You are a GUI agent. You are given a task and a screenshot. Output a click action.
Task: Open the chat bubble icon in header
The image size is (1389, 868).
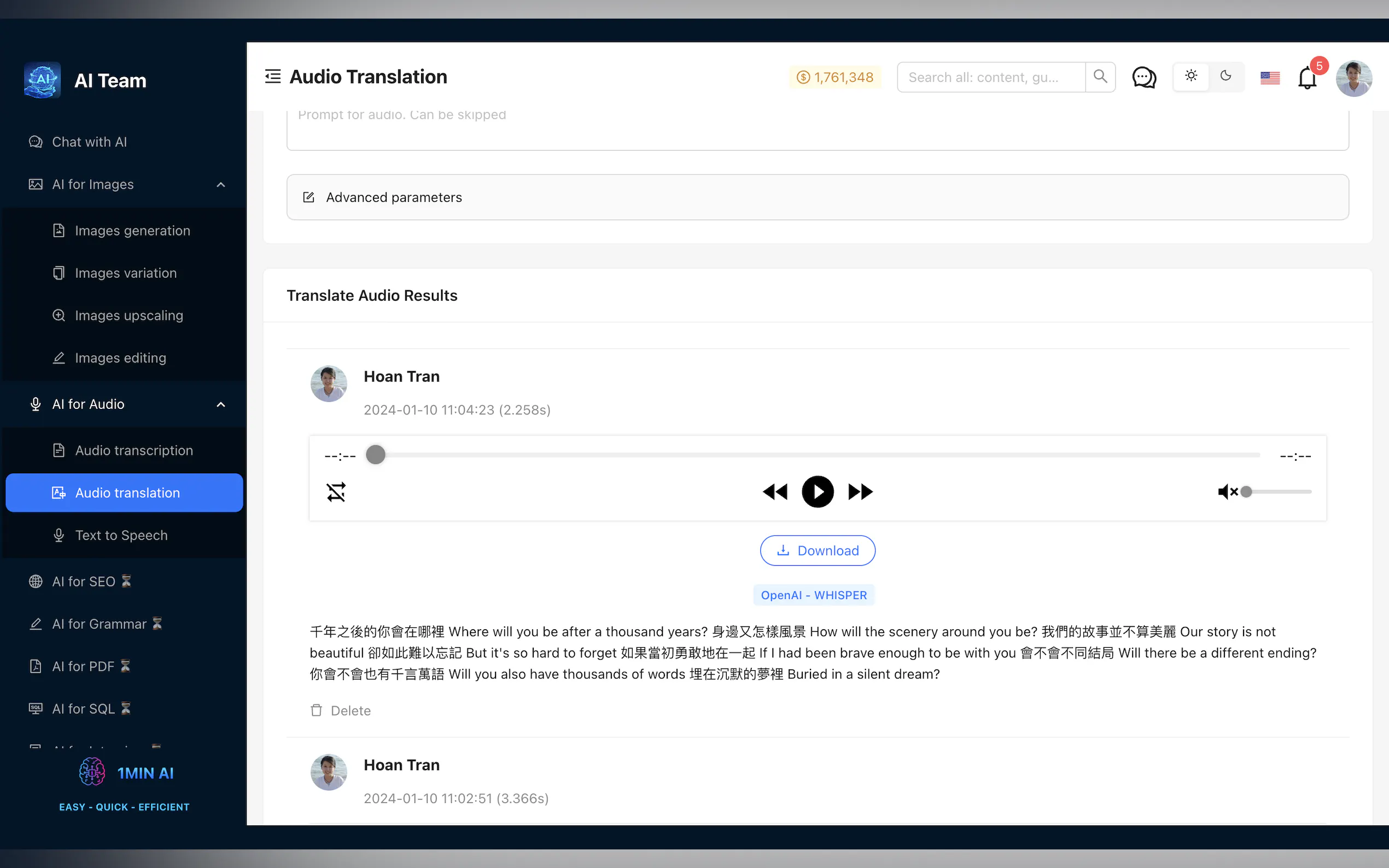1143,77
